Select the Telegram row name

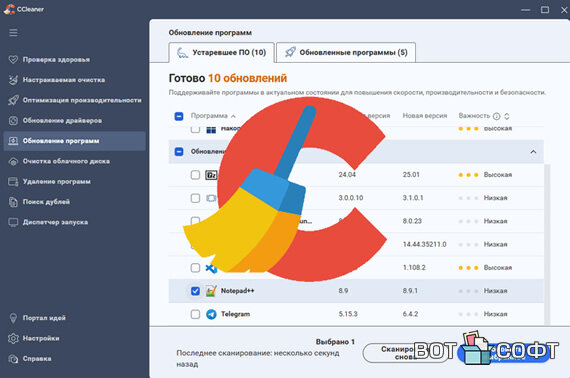[x=236, y=314]
